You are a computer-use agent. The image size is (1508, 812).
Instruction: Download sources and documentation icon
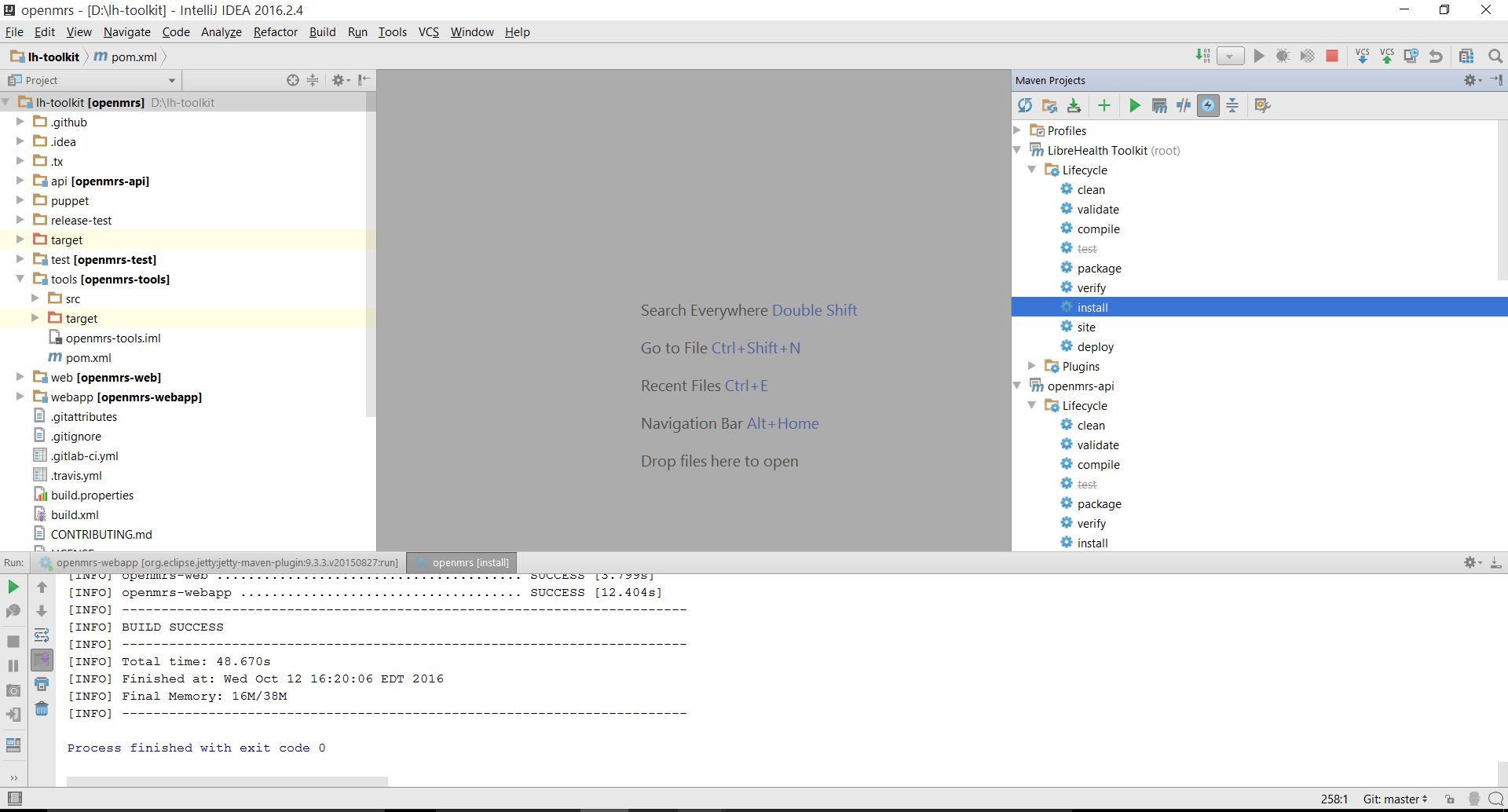pyautogui.click(x=1074, y=105)
